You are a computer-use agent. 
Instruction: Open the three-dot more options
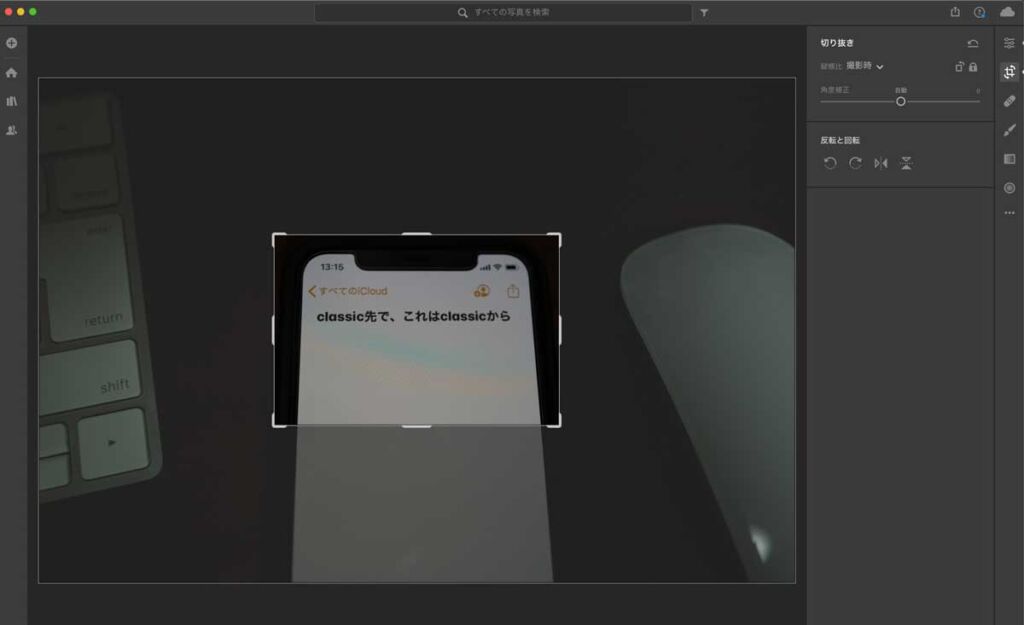1010,213
